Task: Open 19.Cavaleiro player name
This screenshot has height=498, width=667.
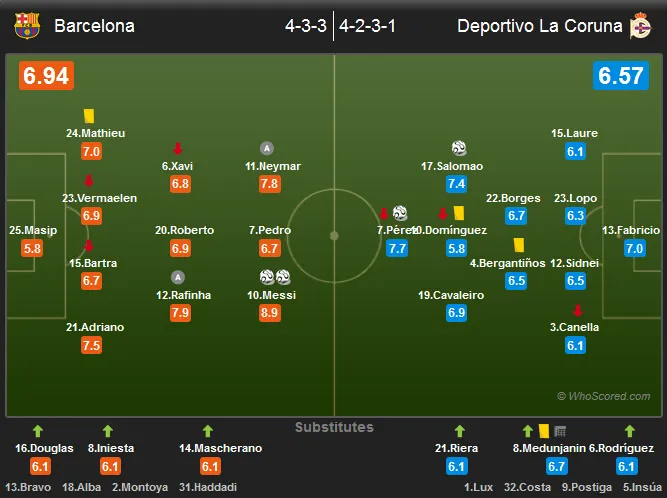Action: [x=451, y=295]
